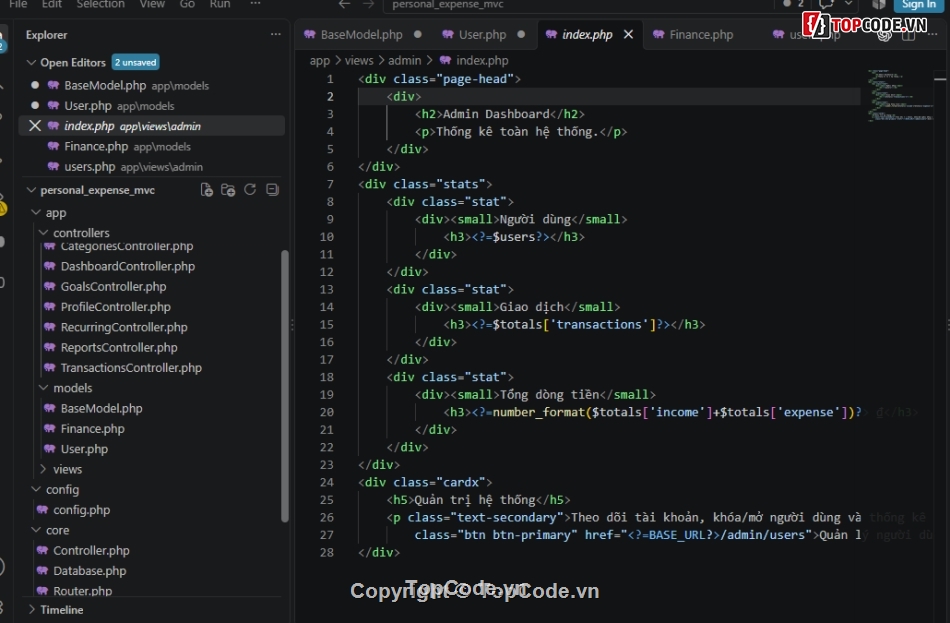
Task: Click the PHP icon beside DashboardController.php
Action: (x=50, y=266)
